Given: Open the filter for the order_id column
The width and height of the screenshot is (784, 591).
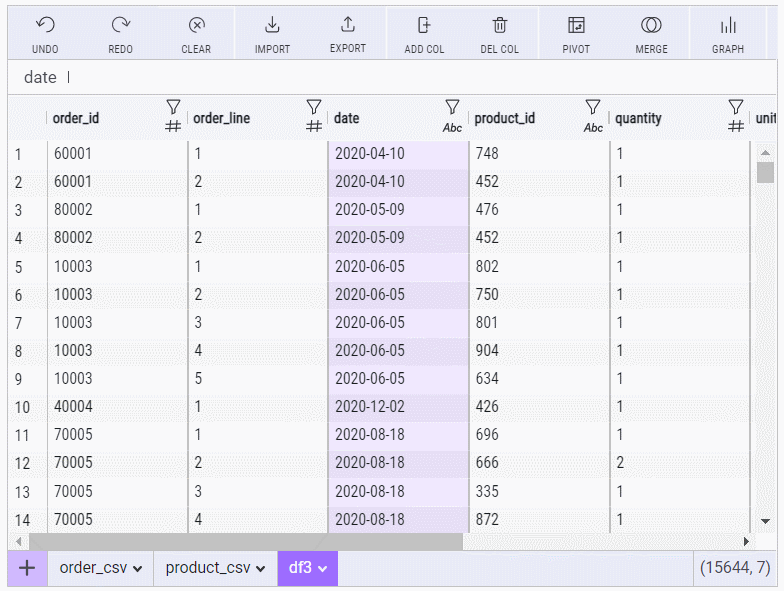Looking at the screenshot, I should click(x=172, y=107).
